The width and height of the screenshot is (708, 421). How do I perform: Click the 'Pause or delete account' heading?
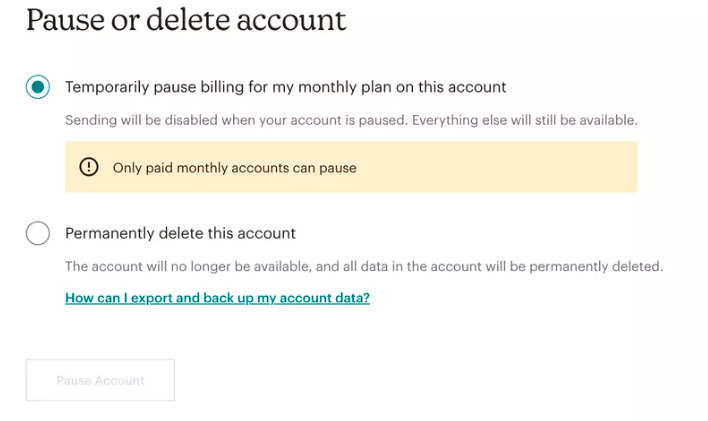point(186,21)
